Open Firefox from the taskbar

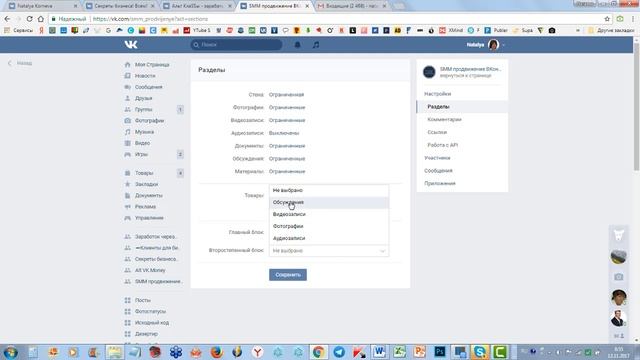tap(217, 352)
